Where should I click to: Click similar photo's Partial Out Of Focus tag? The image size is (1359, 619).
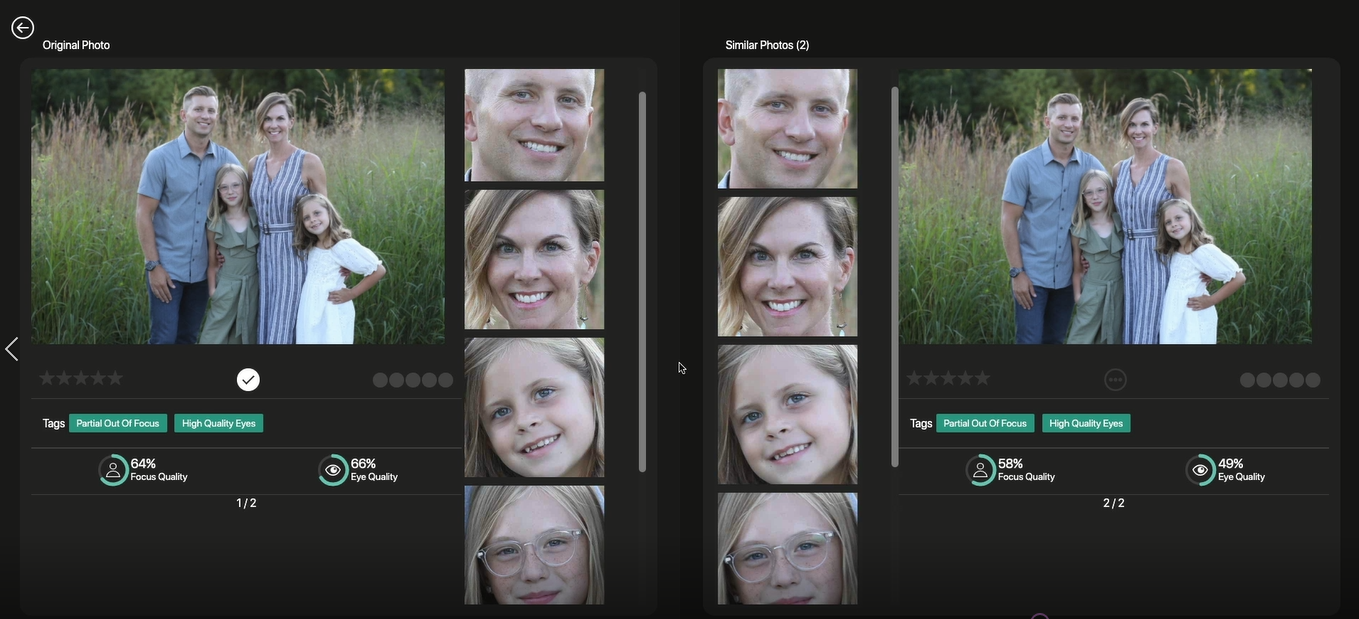click(985, 423)
